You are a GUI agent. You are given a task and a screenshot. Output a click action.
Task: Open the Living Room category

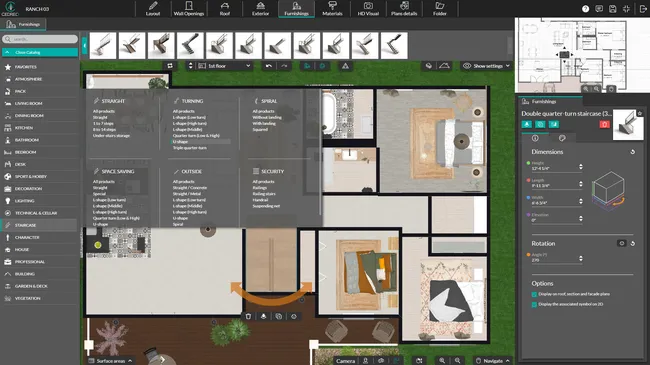[x=28, y=103]
